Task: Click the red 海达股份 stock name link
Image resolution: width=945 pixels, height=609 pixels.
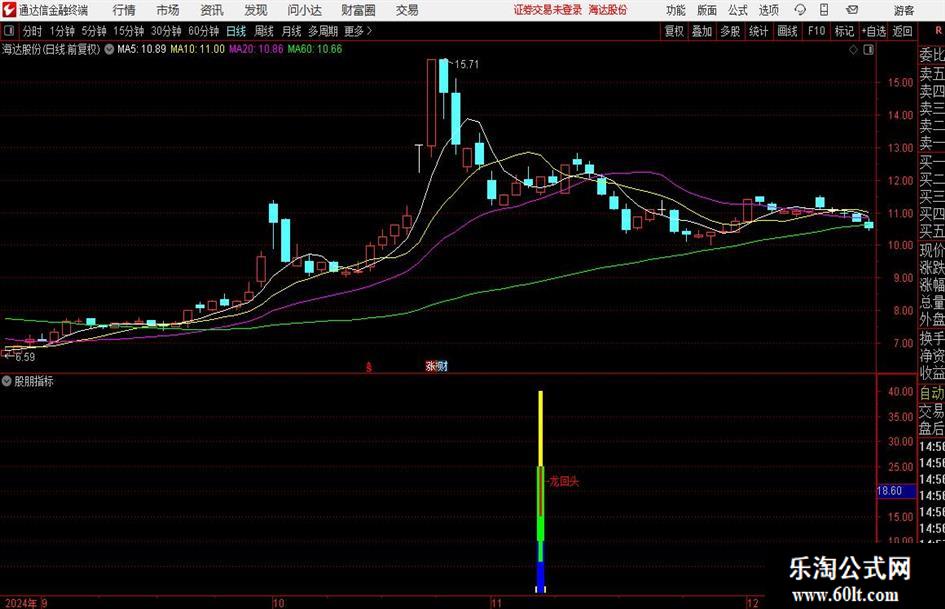Action: coord(608,10)
